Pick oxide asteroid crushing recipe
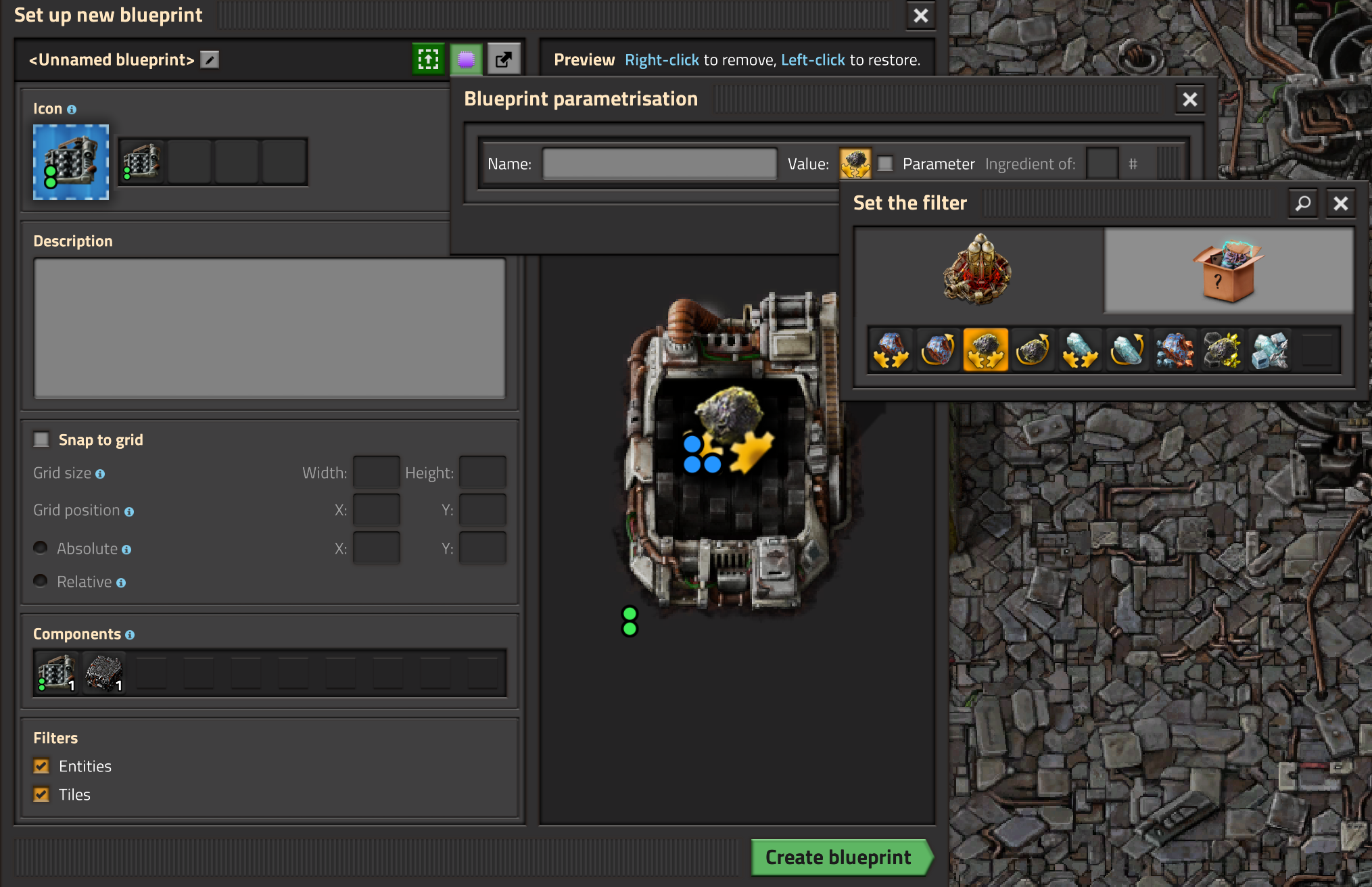This screenshot has height=887, width=1372. tap(1080, 350)
